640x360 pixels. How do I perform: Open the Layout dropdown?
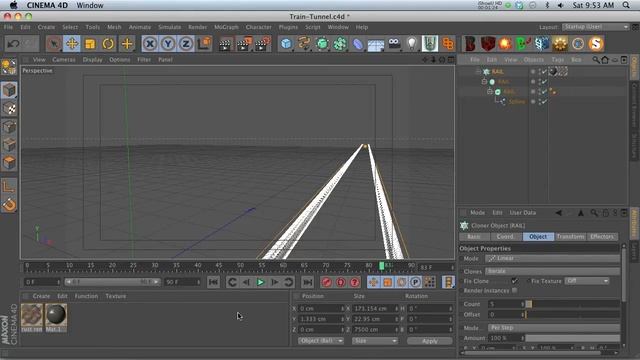596,27
